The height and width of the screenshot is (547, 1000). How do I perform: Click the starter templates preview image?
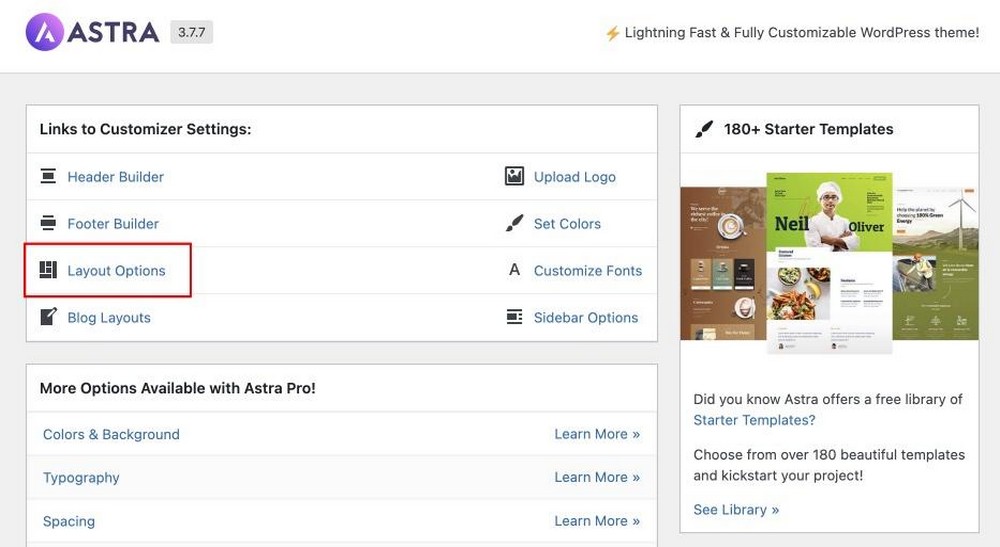coord(829,262)
